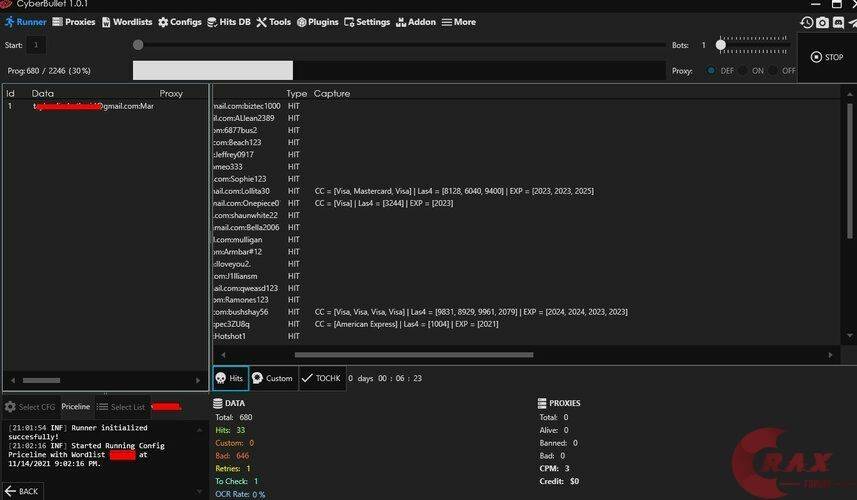Click the history clock icon

click(806, 22)
